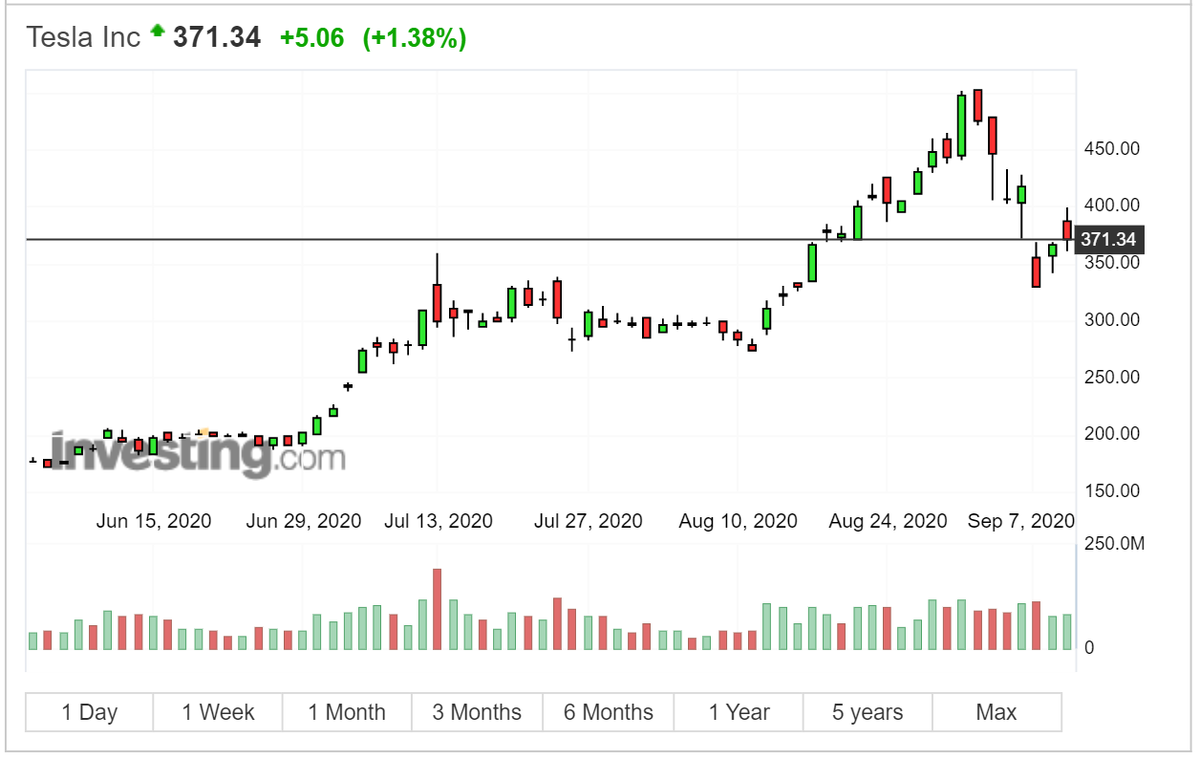Click the 450.00 price axis label
The image size is (1200, 760).
click(x=1112, y=149)
